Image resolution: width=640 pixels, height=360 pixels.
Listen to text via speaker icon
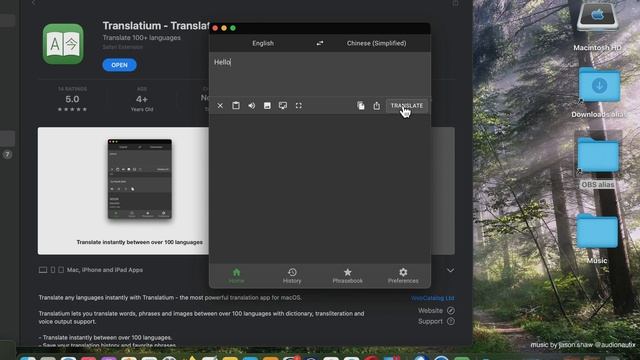(x=251, y=106)
